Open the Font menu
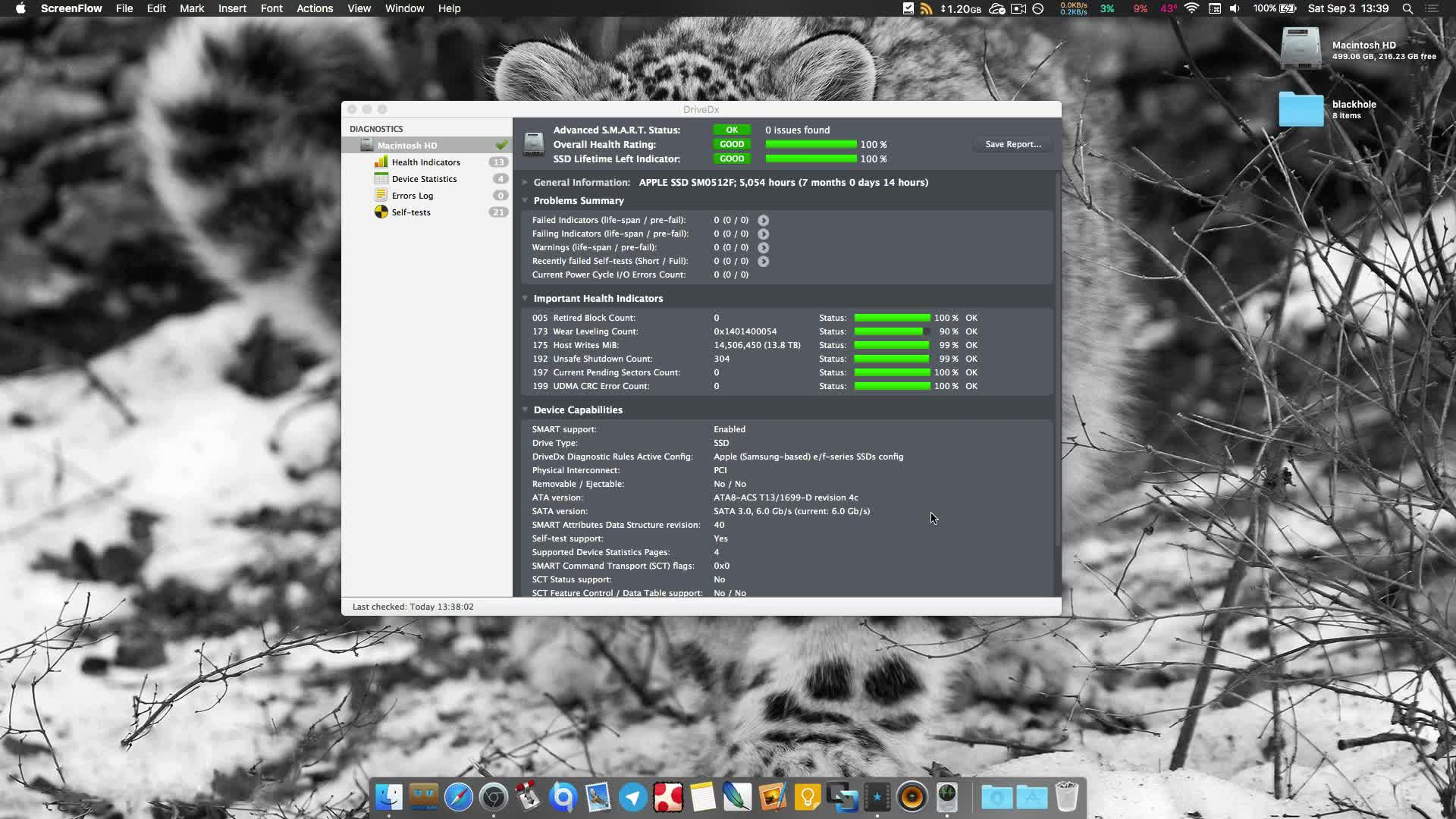The width and height of the screenshot is (1456, 819). tap(271, 8)
